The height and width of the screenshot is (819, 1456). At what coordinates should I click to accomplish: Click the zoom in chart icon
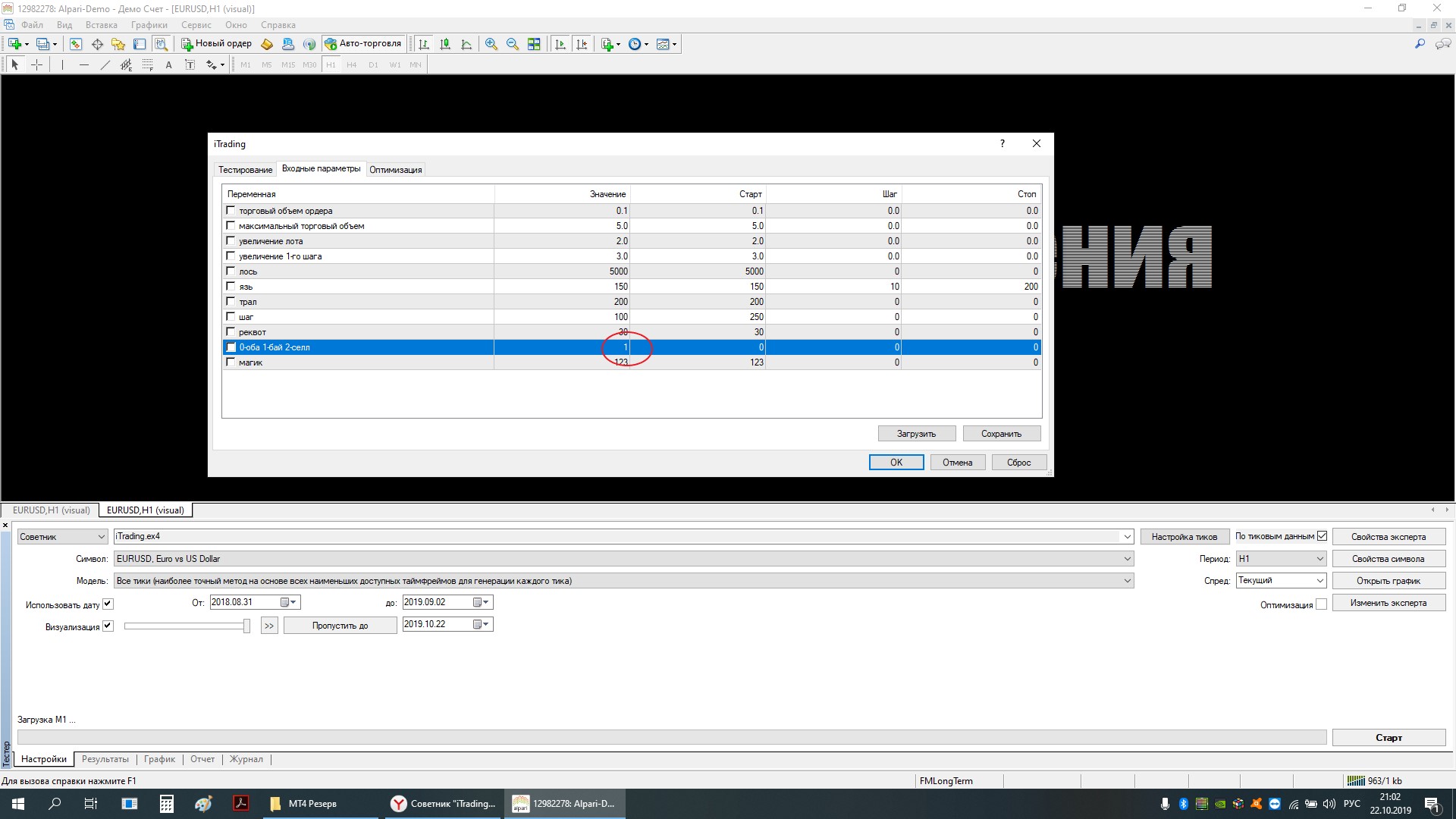491,44
